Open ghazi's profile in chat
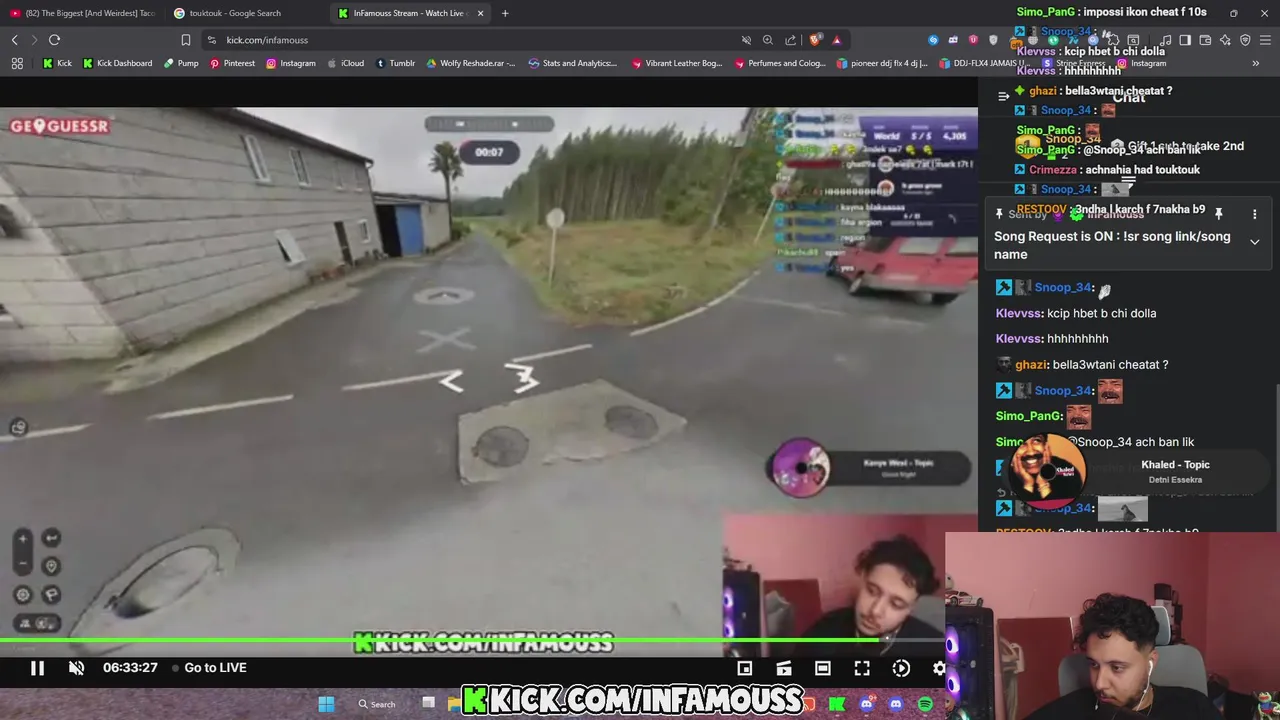This screenshot has height=720, width=1280. (1031, 365)
